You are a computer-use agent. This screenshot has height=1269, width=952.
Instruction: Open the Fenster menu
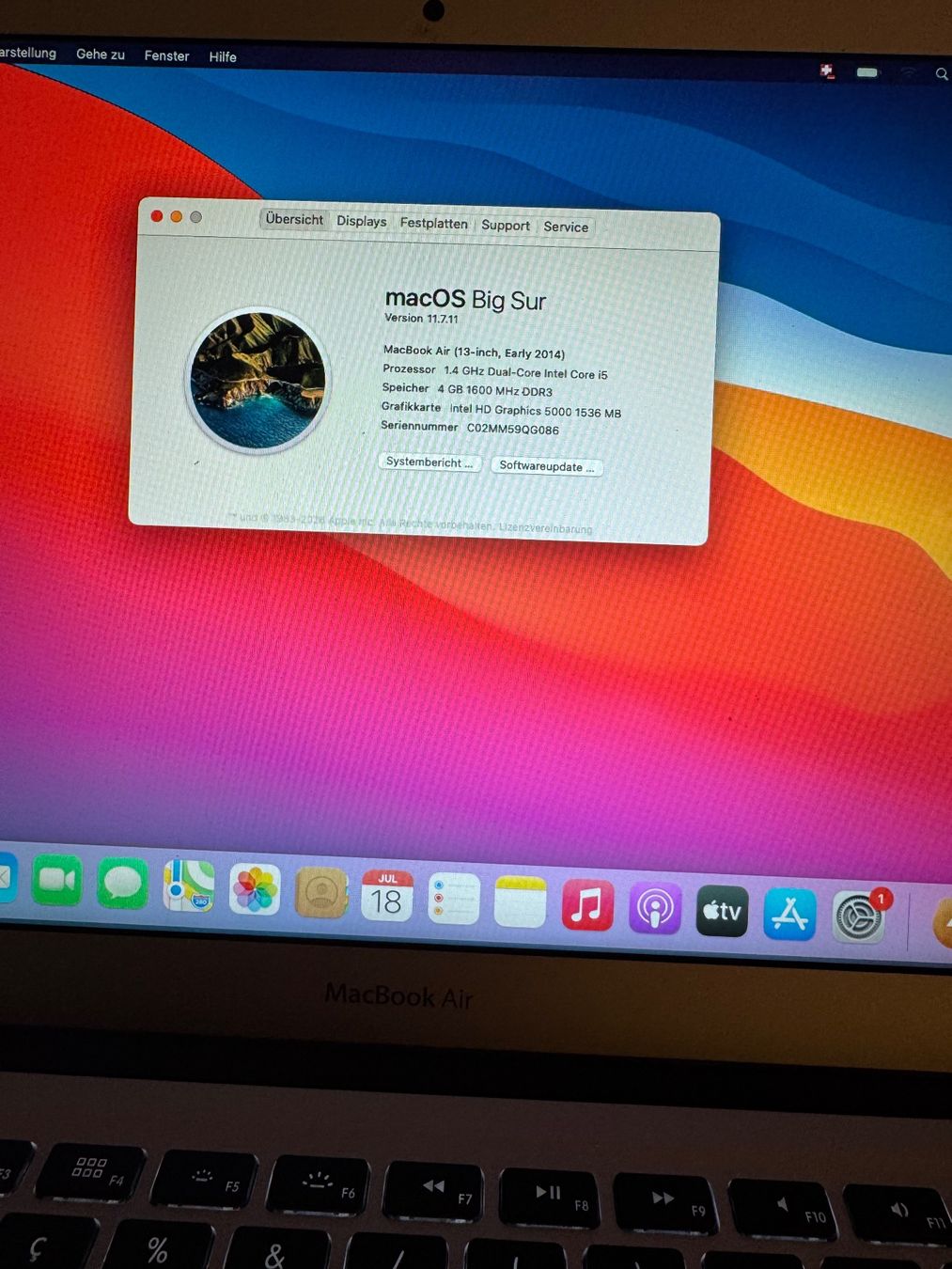click(x=166, y=55)
